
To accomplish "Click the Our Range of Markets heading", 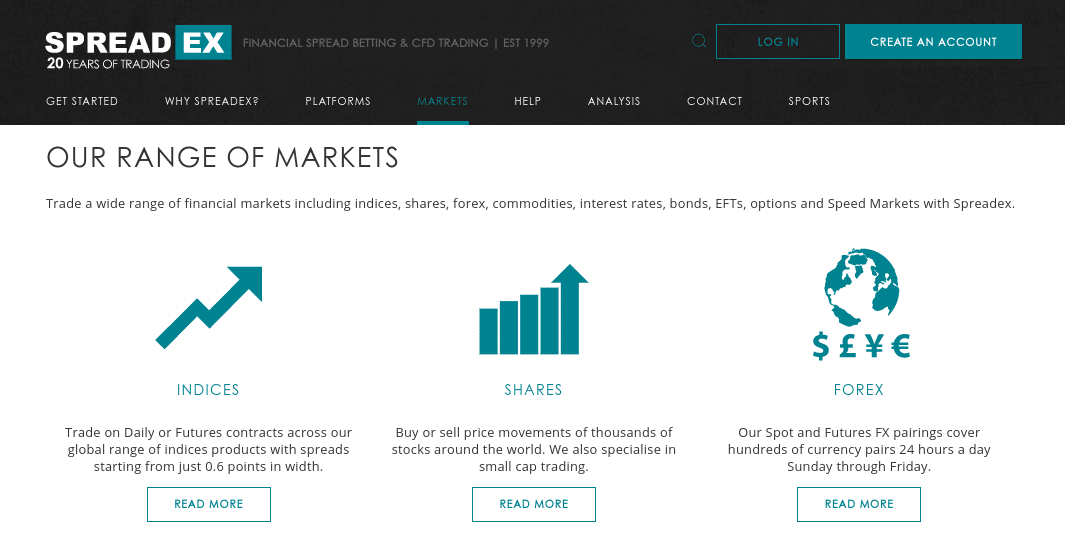I will click(222, 158).
